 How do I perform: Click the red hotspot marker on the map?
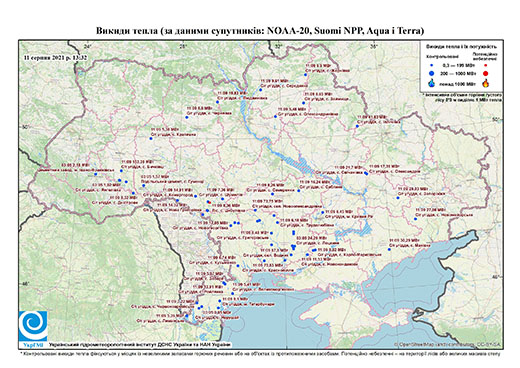[x=209, y=202]
